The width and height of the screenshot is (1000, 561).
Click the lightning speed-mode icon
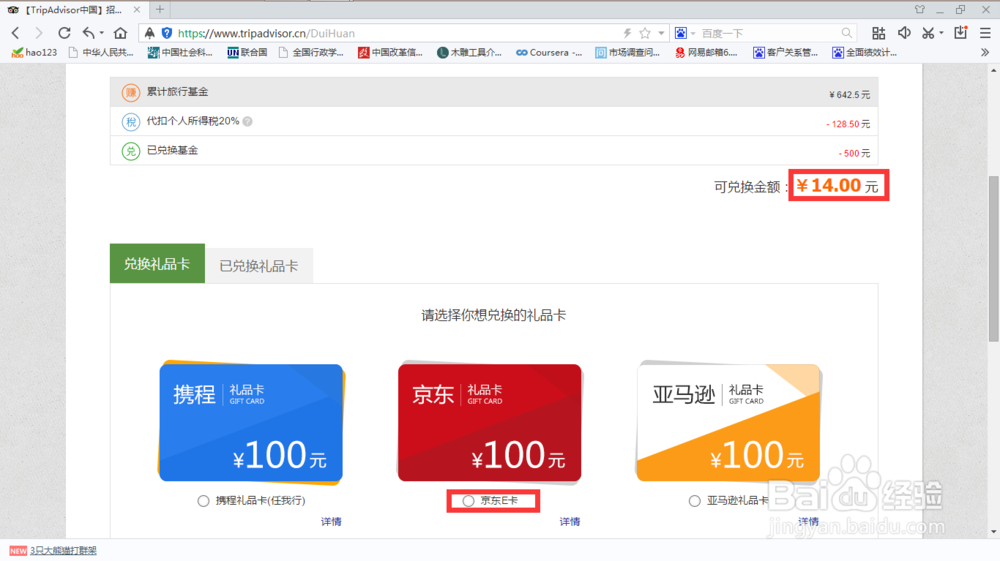[x=627, y=33]
